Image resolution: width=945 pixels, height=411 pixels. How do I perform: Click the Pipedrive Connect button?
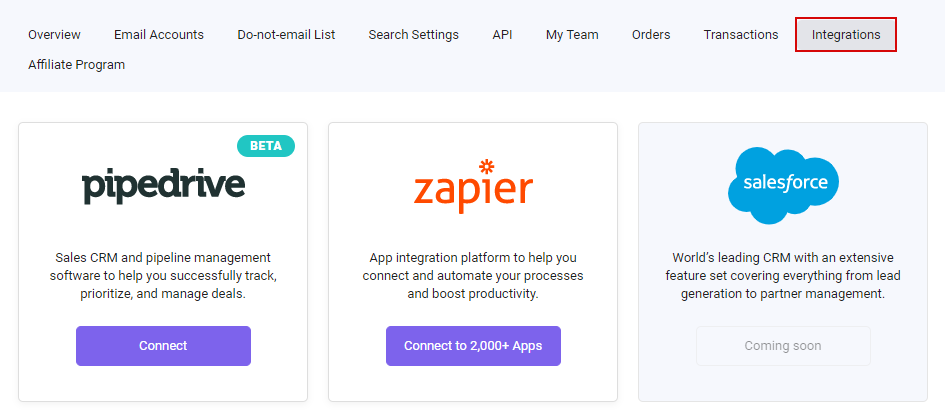pyautogui.click(x=163, y=346)
